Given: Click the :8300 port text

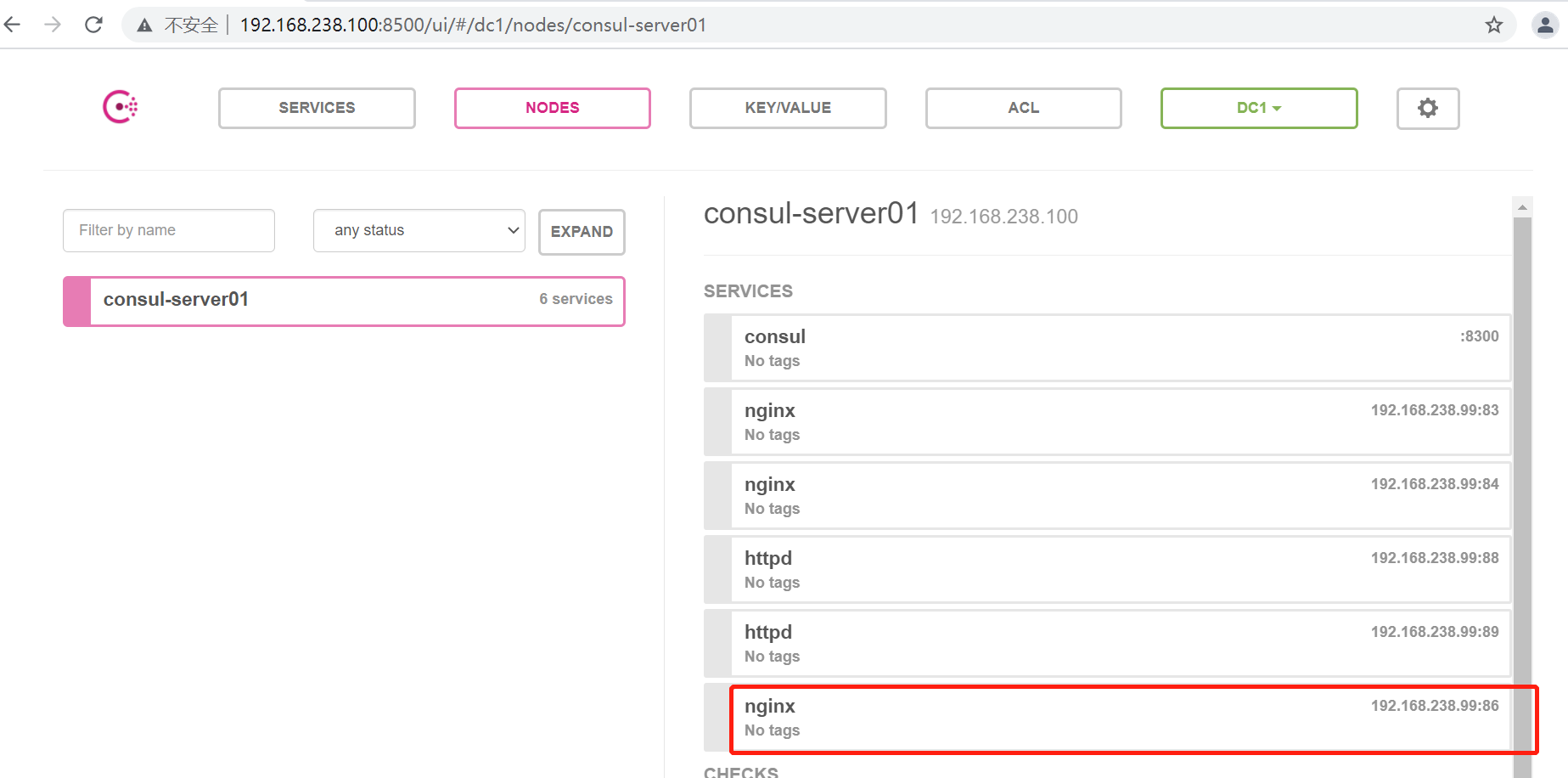Looking at the screenshot, I should click(x=1479, y=336).
